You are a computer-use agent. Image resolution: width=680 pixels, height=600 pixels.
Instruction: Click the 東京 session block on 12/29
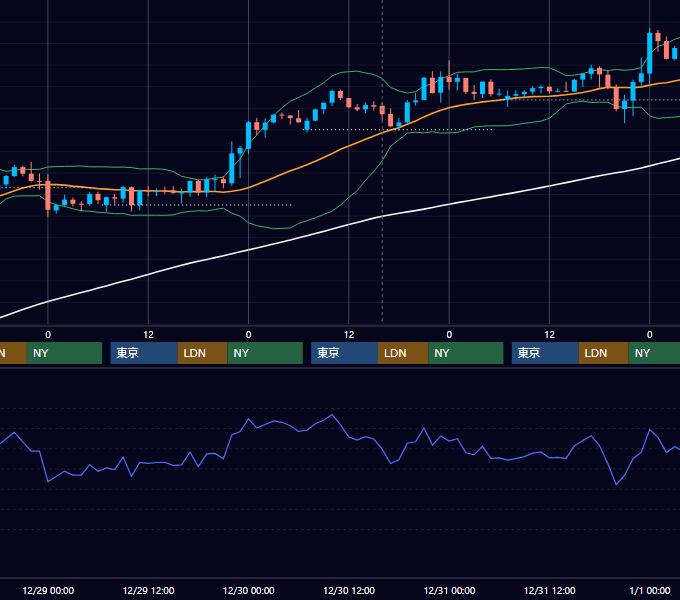pos(144,353)
